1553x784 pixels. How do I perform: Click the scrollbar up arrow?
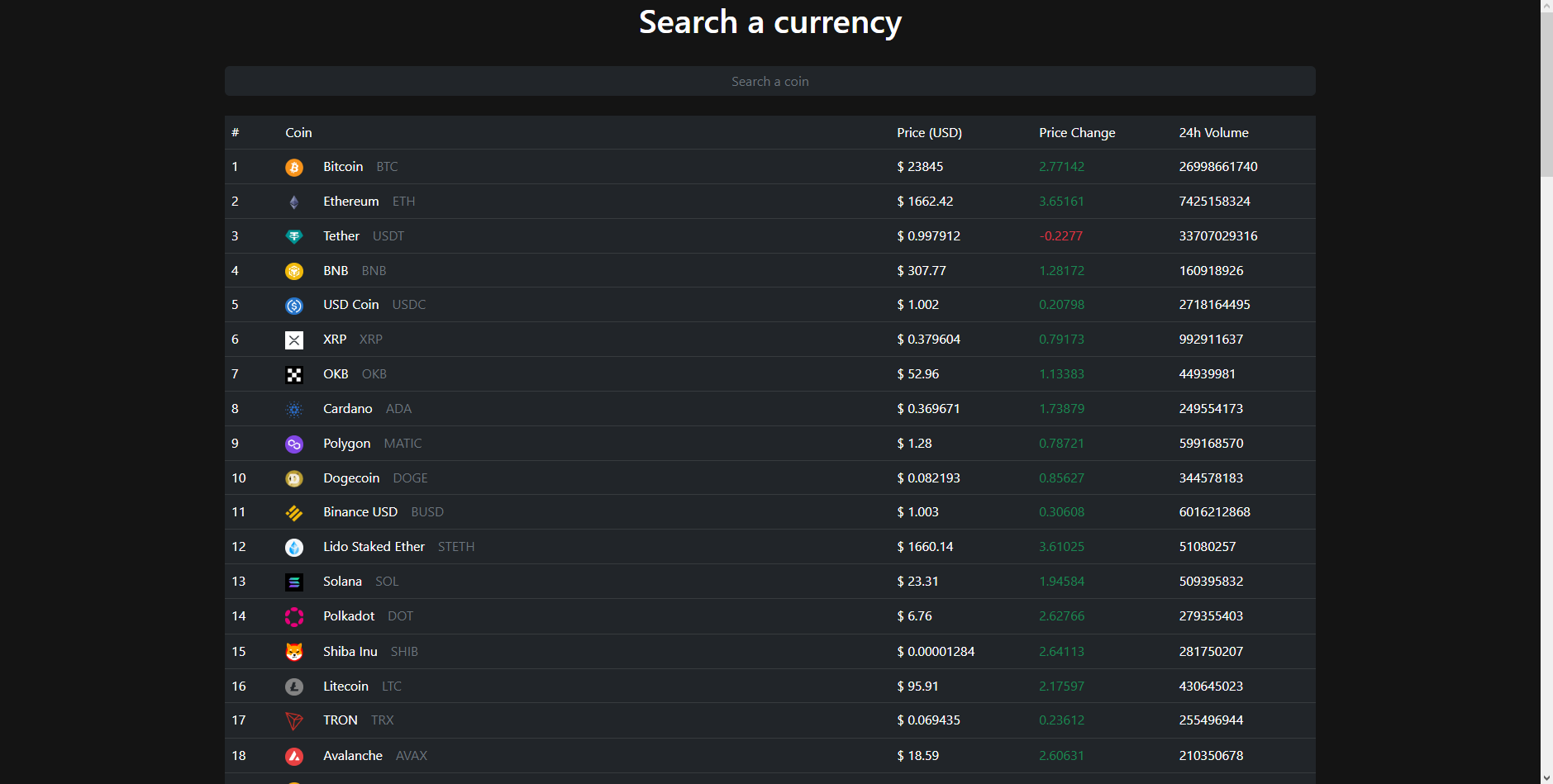coord(1546,6)
